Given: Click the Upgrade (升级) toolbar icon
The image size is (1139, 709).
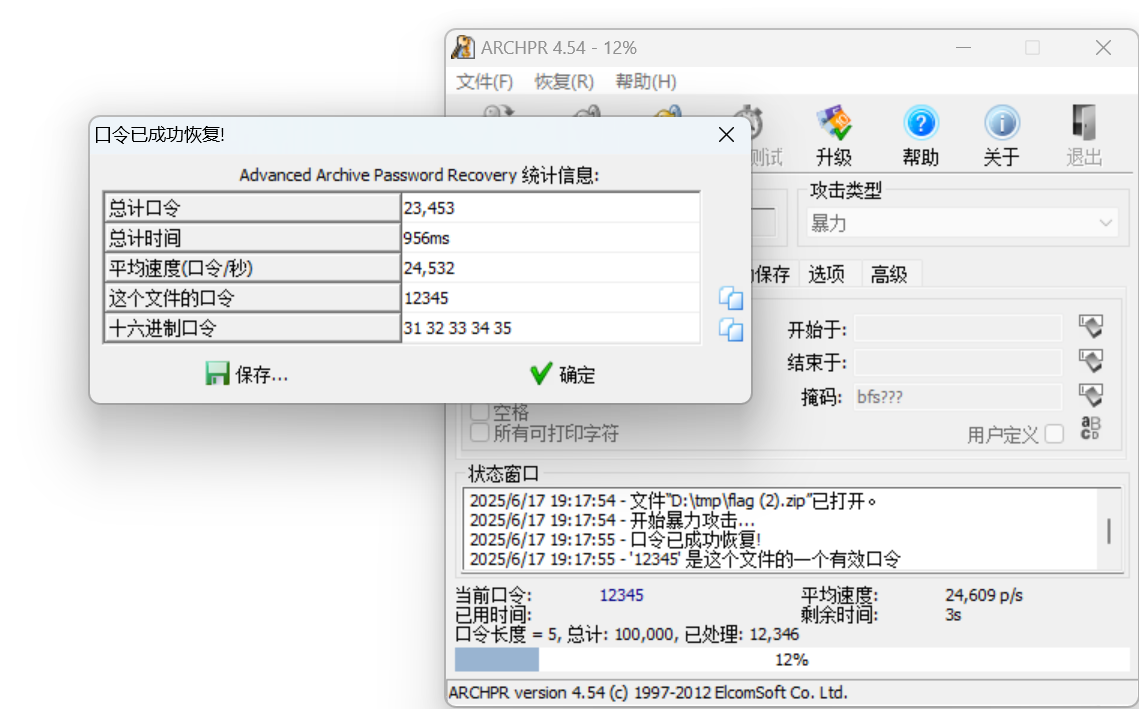Looking at the screenshot, I should [x=834, y=123].
